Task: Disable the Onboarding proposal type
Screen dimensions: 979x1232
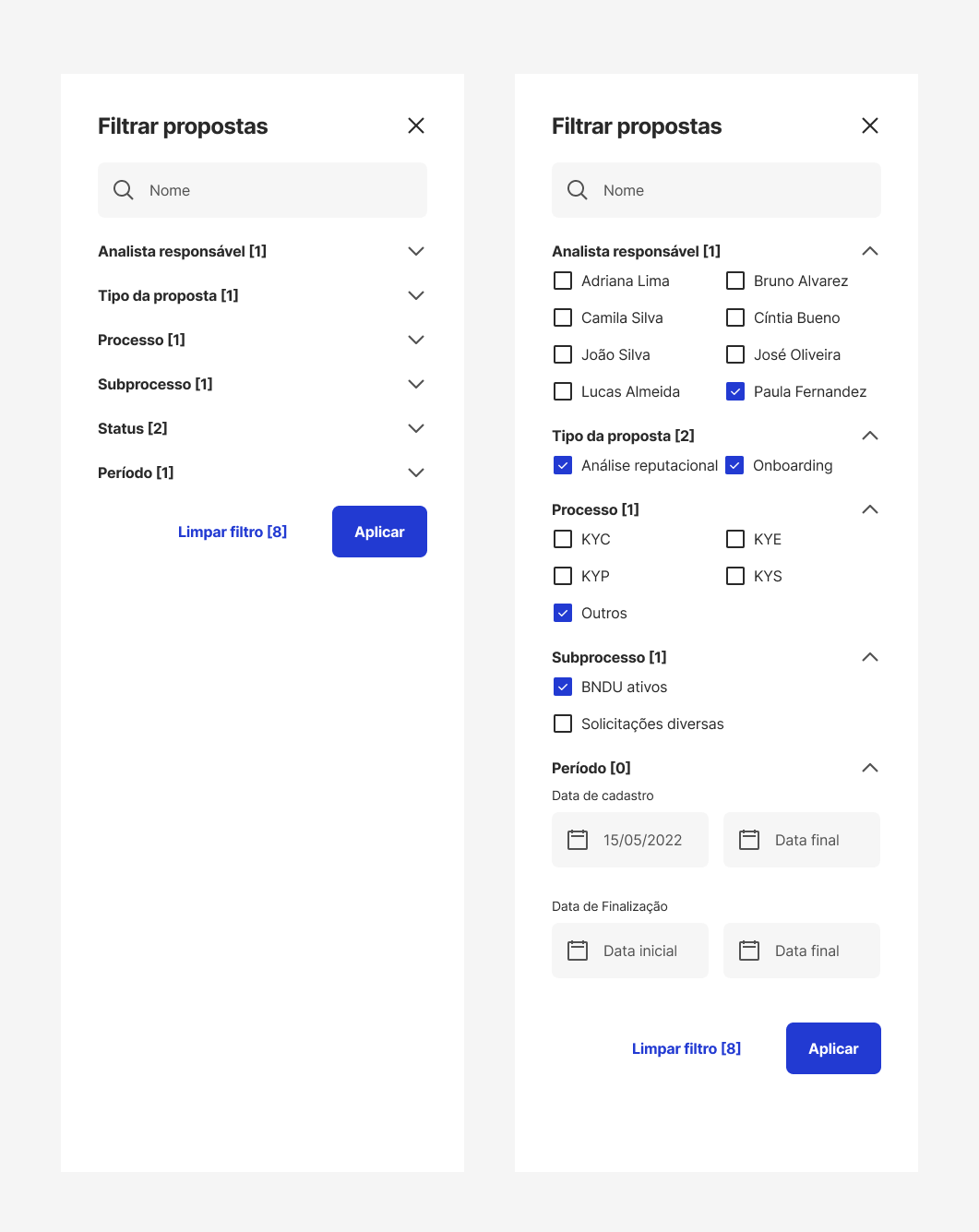Action: (734, 465)
